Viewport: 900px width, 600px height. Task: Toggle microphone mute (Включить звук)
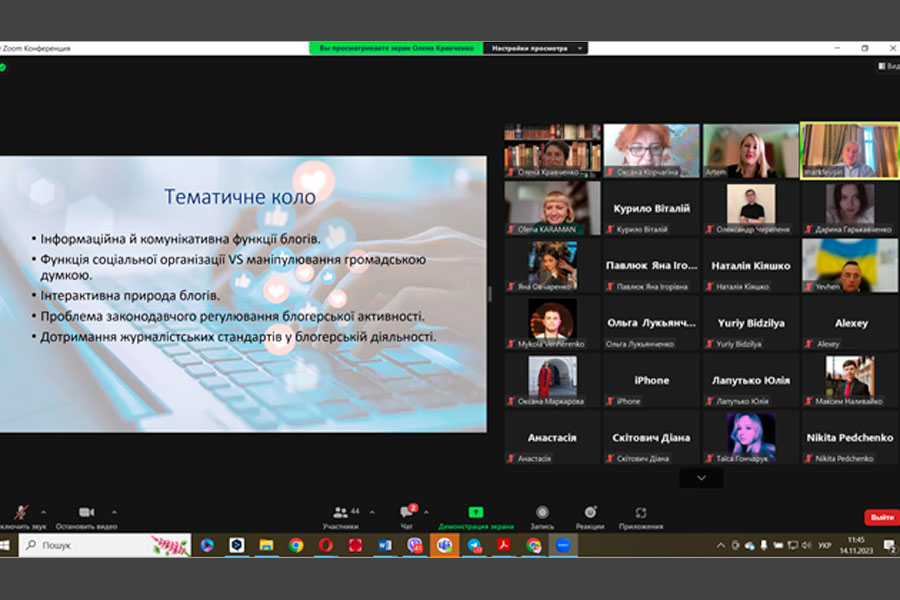pyautogui.click(x=20, y=513)
